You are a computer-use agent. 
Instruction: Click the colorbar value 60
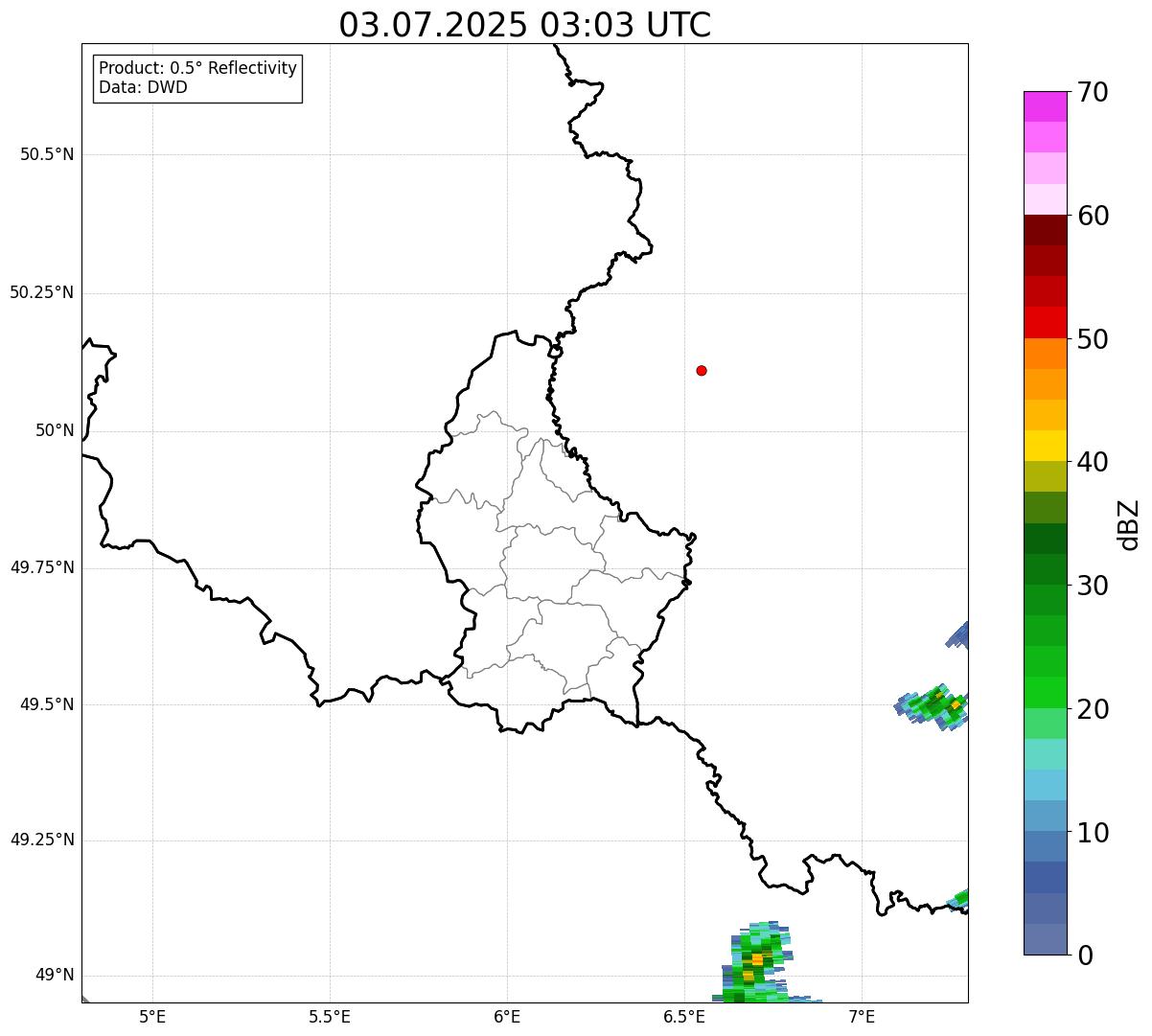coord(1093,216)
